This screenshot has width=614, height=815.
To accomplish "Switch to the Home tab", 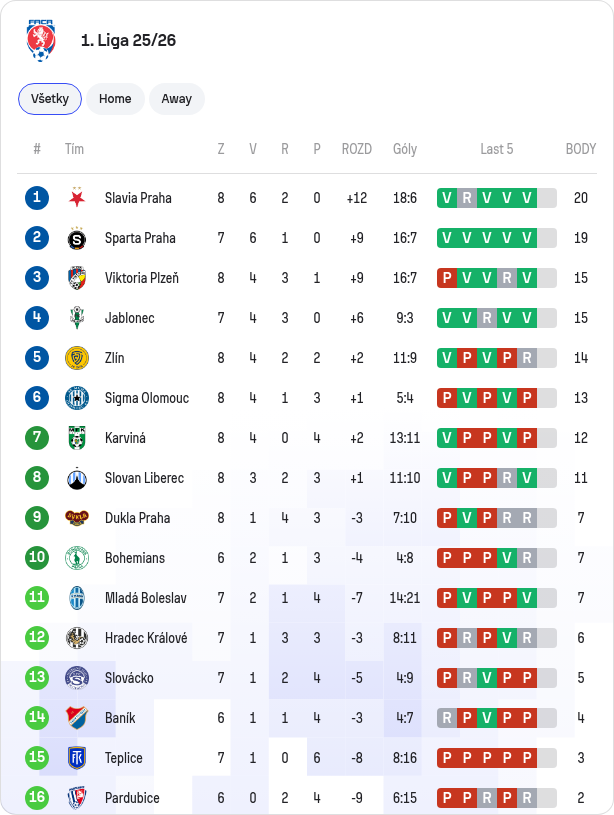I will tap(115, 99).
